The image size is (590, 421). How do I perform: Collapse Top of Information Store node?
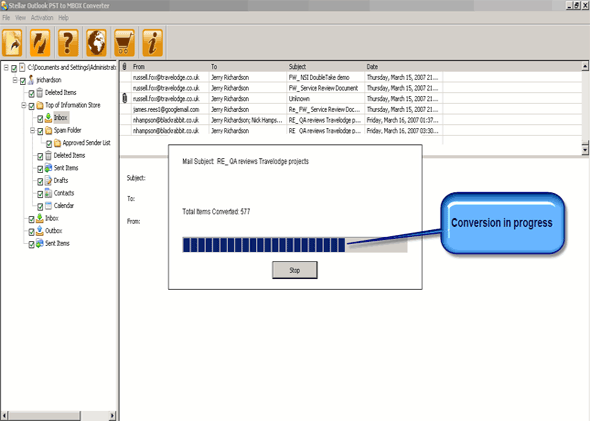[x=23, y=105]
